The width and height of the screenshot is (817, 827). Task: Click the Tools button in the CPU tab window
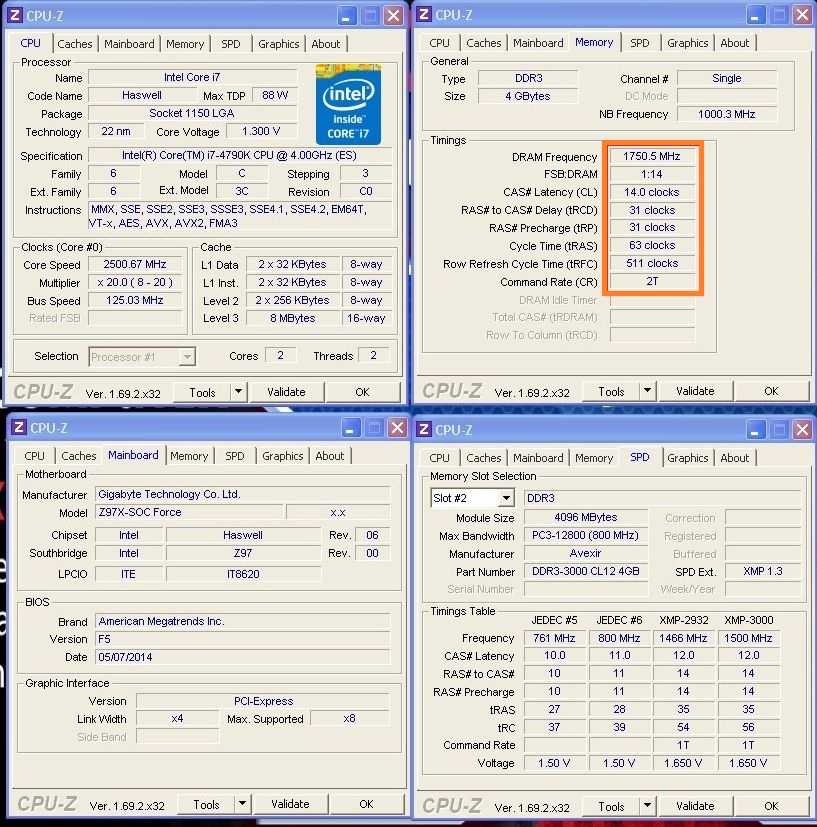203,392
